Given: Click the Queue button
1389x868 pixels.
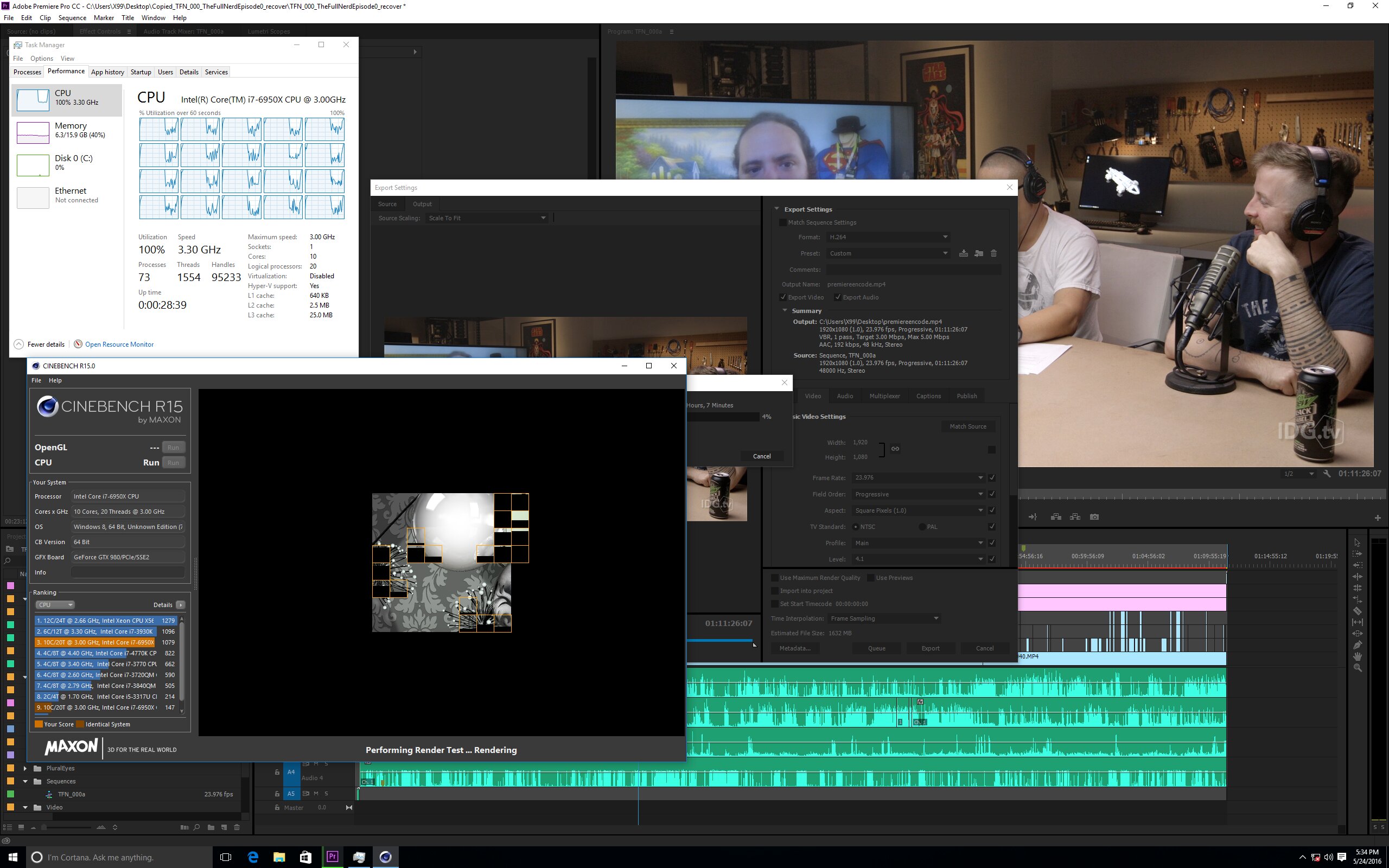Looking at the screenshot, I should coord(876,648).
